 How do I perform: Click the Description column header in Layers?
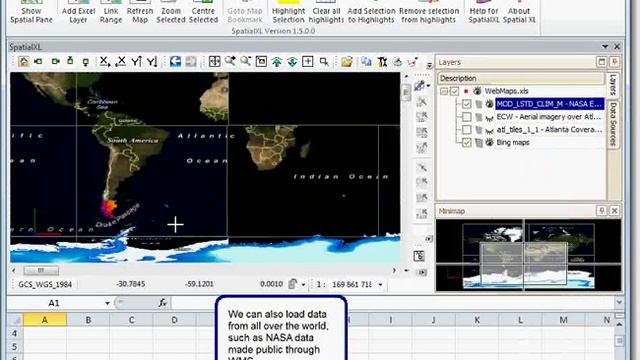point(521,78)
